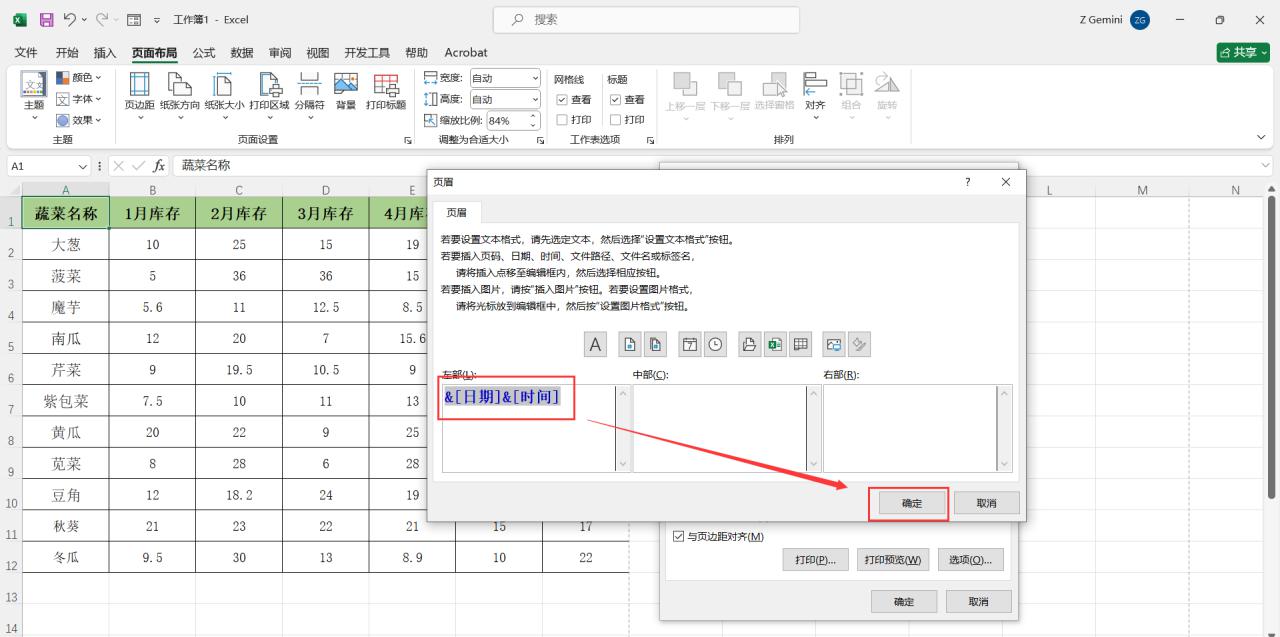
Task: Insert picture icon in header dialog
Action: point(834,345)
